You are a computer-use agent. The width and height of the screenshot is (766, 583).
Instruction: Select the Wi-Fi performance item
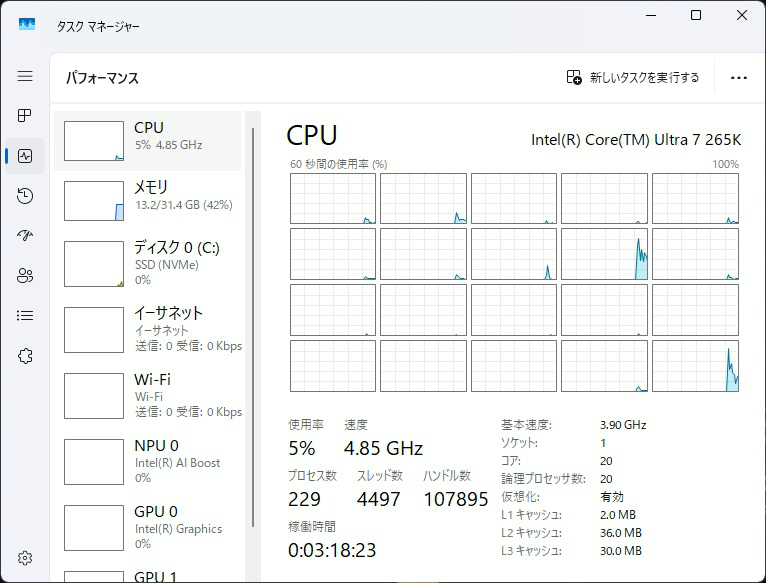[x=150, y=395]
